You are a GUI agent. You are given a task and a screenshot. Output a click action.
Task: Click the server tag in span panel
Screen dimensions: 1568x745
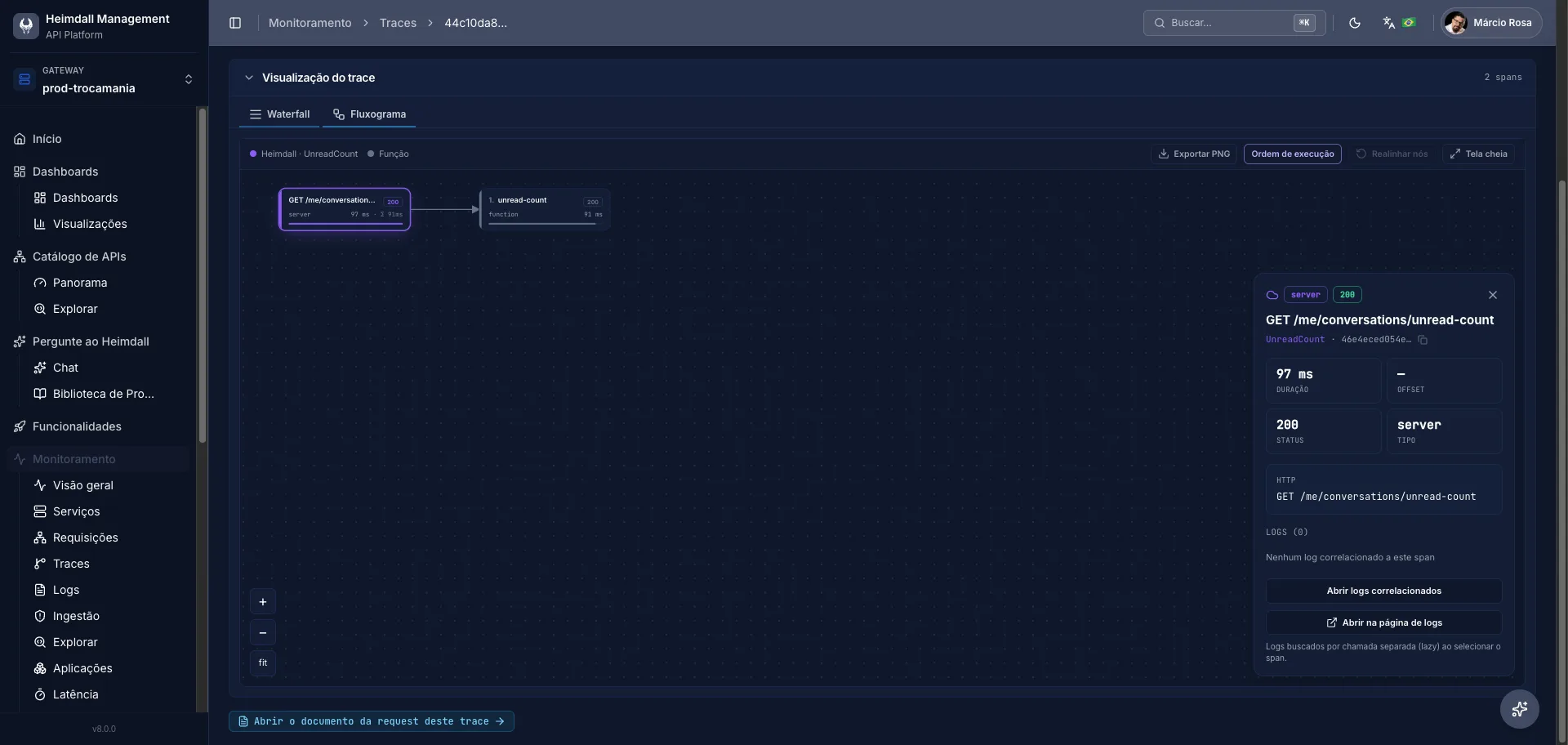click(x=1305, y=295)
